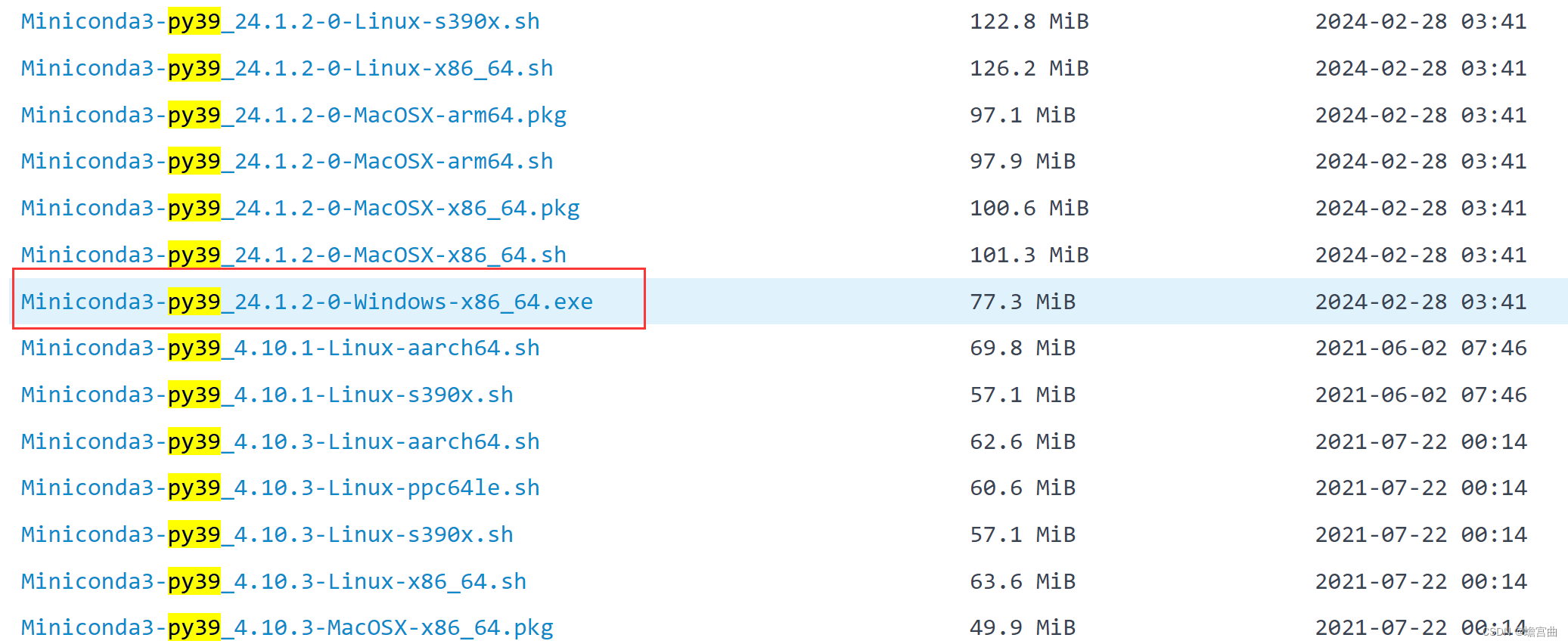Open Miniconda3-py39_4.10.3-MacOSX-x86_64.pkg link

(x=287, y=628)
